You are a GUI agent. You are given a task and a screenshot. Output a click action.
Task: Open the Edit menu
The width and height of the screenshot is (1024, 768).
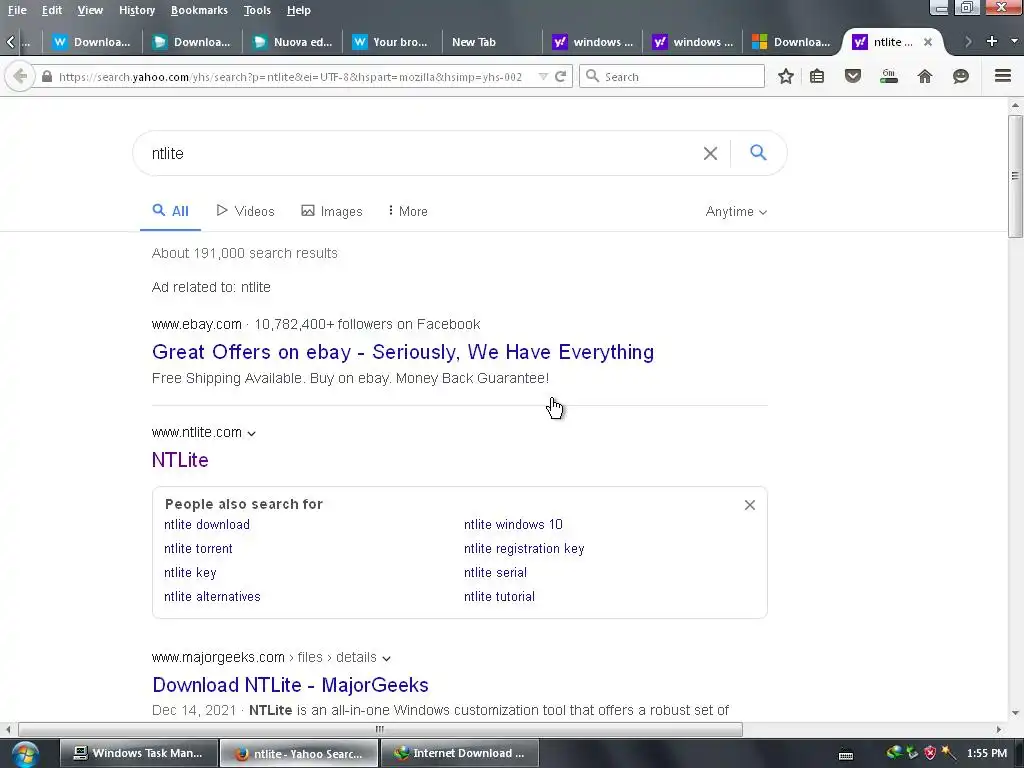tap(52, 10)
